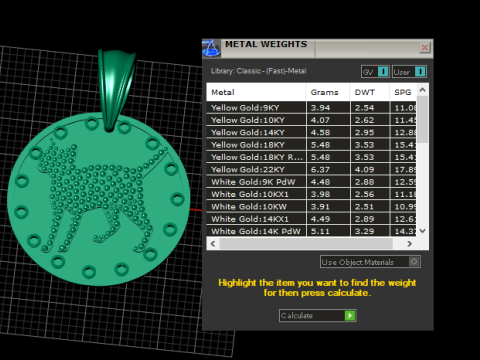Image resolution: width=480 pixels, height=360 pixels.
Task: Click the 3.29 DWT cell
Action: point(370,231)
